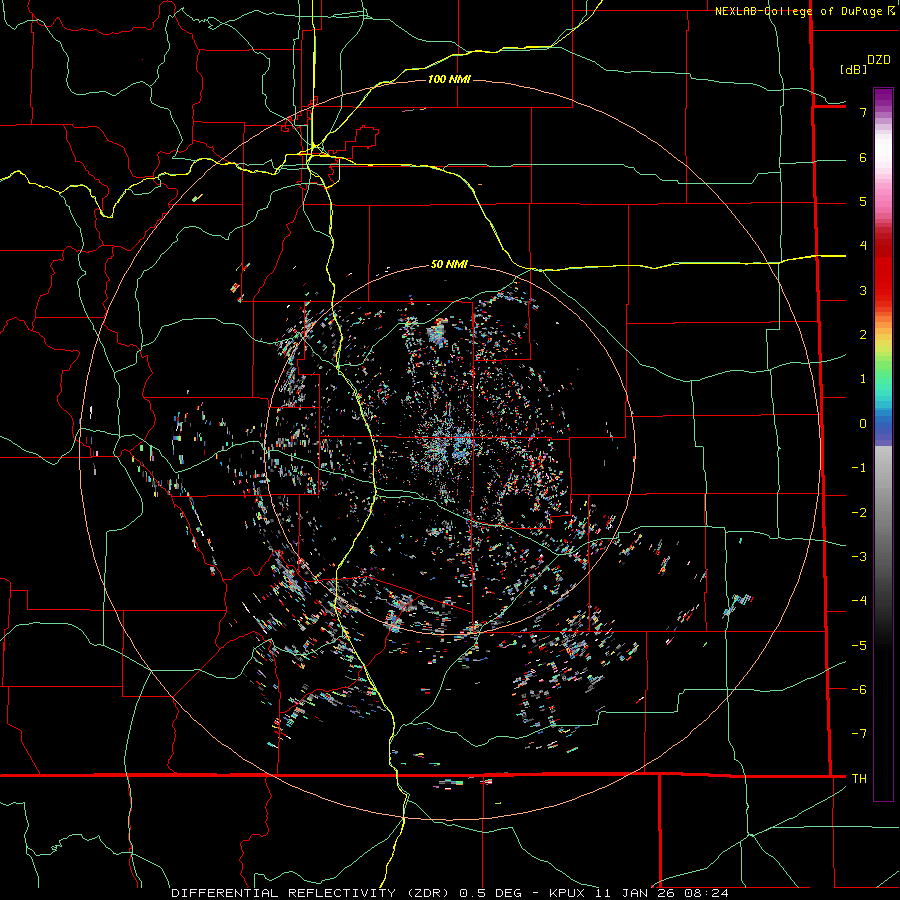Click the "[dB]" units label

point(854,69)
